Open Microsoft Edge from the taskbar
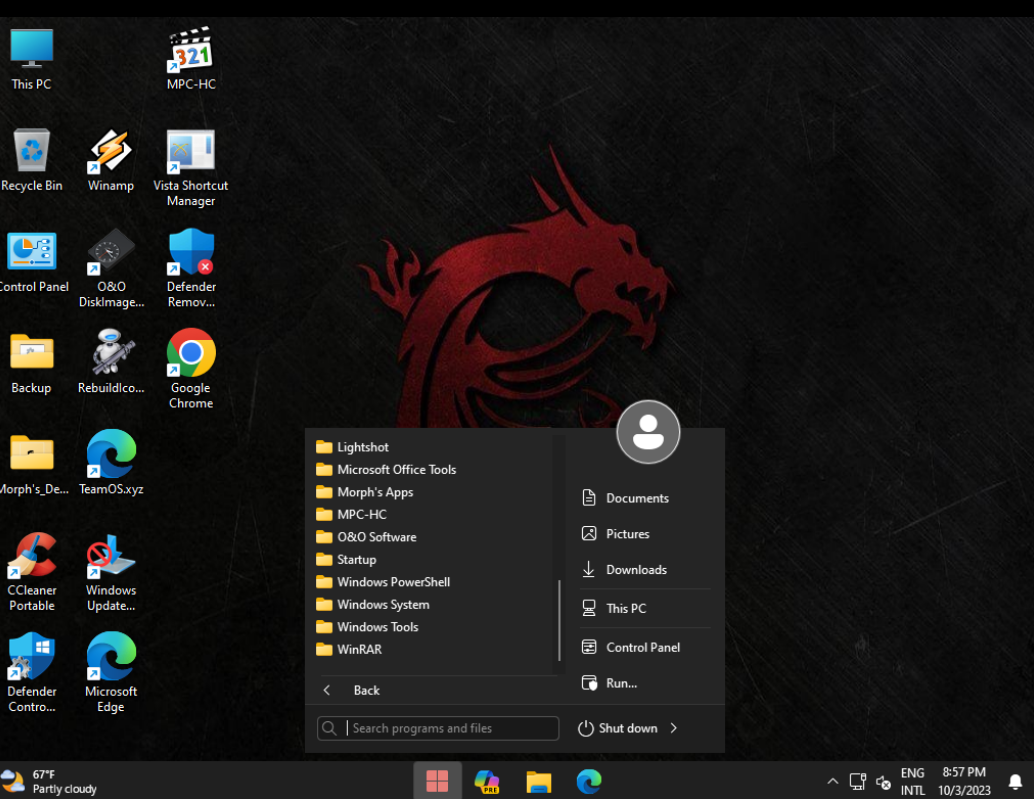This screenshot has height=799, width=1034. coord(589,781)
